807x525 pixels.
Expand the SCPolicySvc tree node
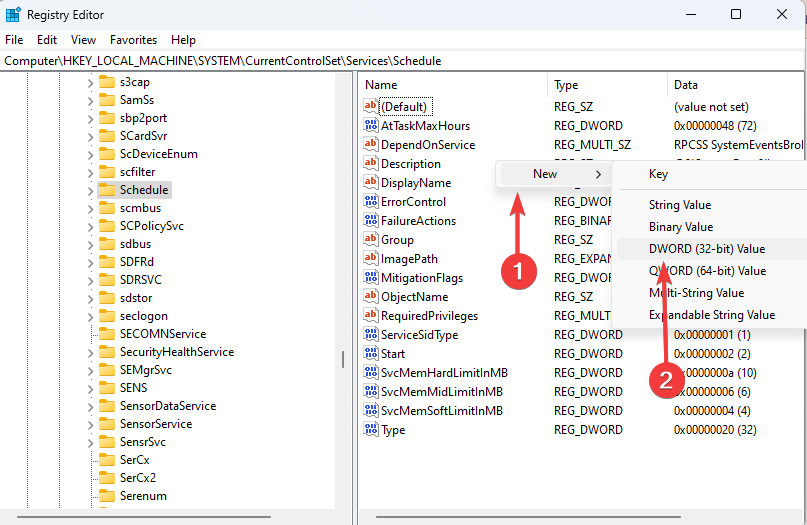(90, 227)
